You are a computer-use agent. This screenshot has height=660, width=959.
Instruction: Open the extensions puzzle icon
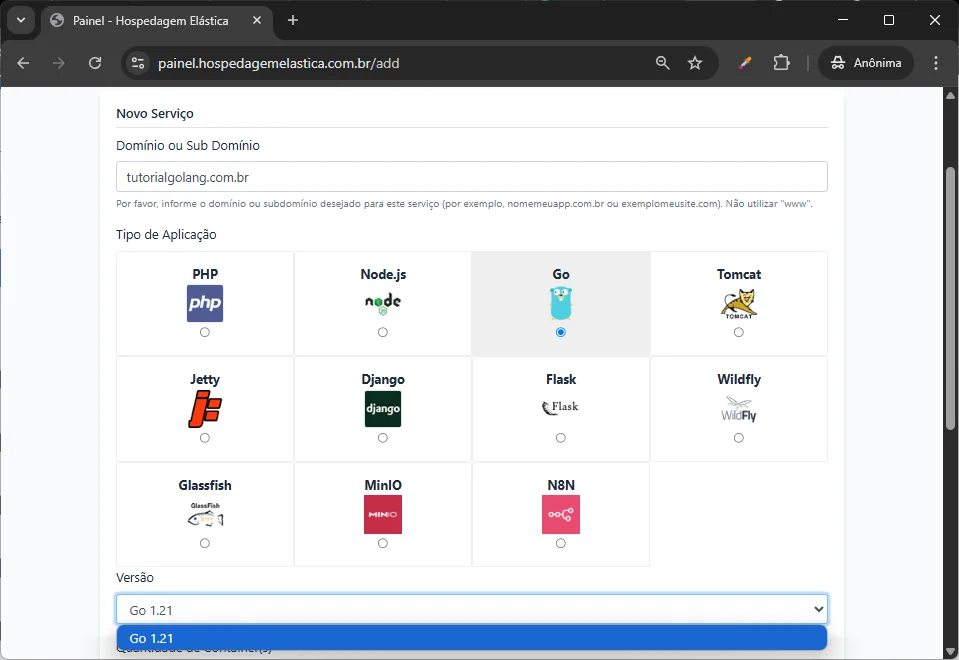782,63
